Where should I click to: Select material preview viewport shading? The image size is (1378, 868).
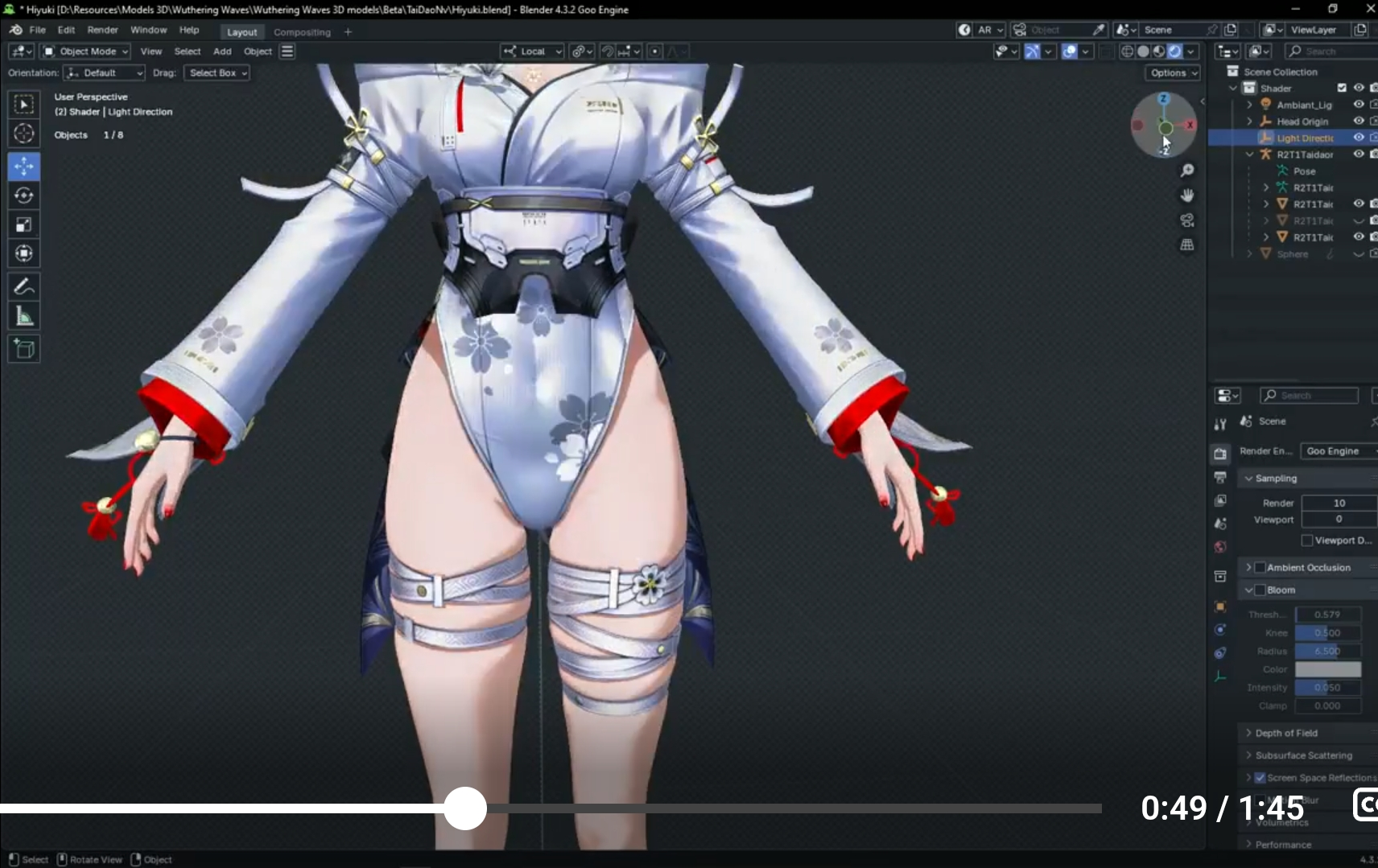click(1159, 51)
